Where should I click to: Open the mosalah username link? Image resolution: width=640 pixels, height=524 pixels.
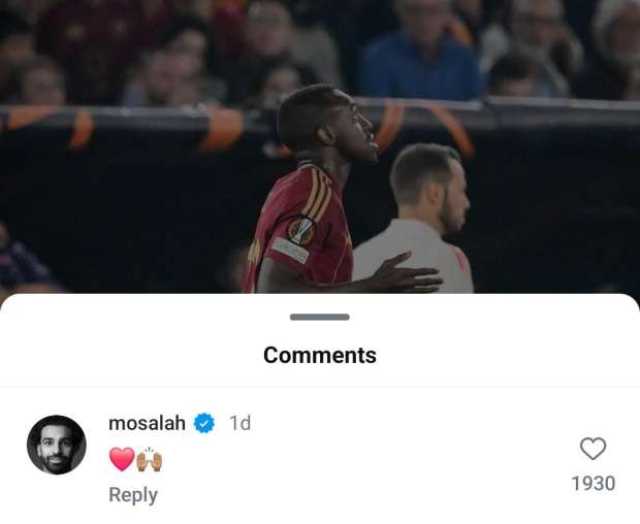(147, 423)
